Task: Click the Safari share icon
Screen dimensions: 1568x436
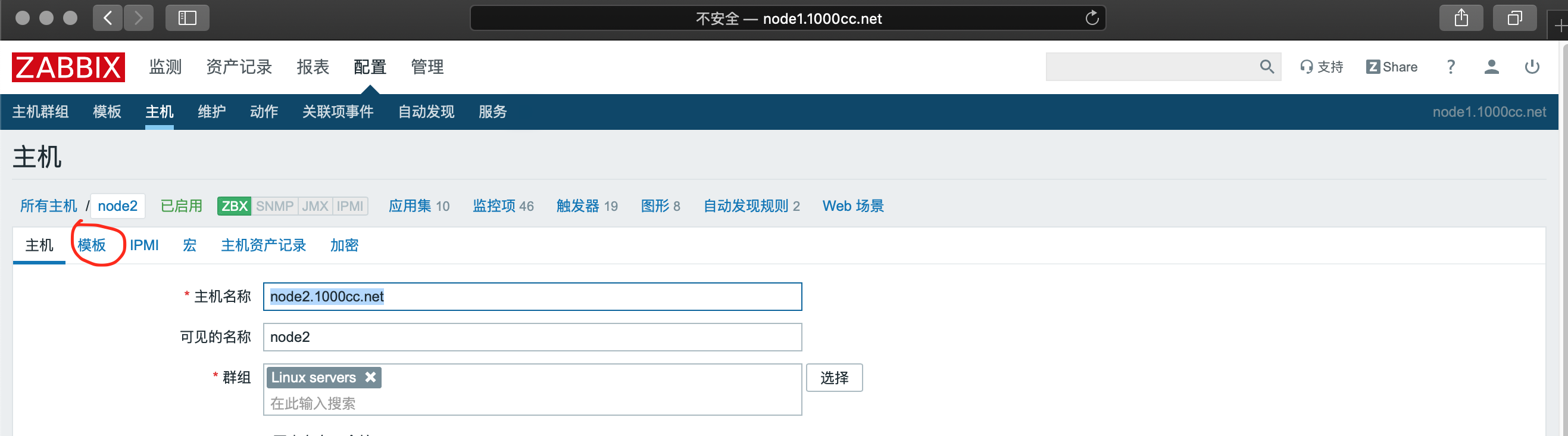Action: point(1461,18)
